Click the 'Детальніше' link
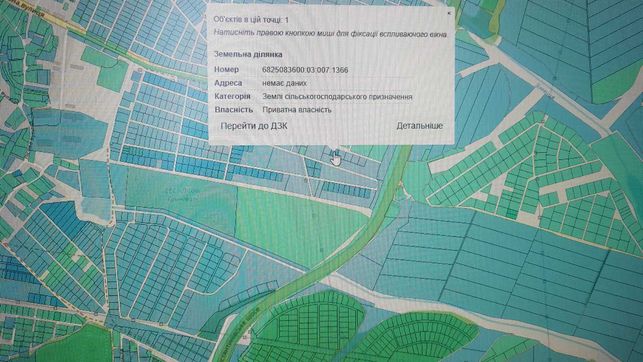 pyautogui.click(x=420, y=126)
